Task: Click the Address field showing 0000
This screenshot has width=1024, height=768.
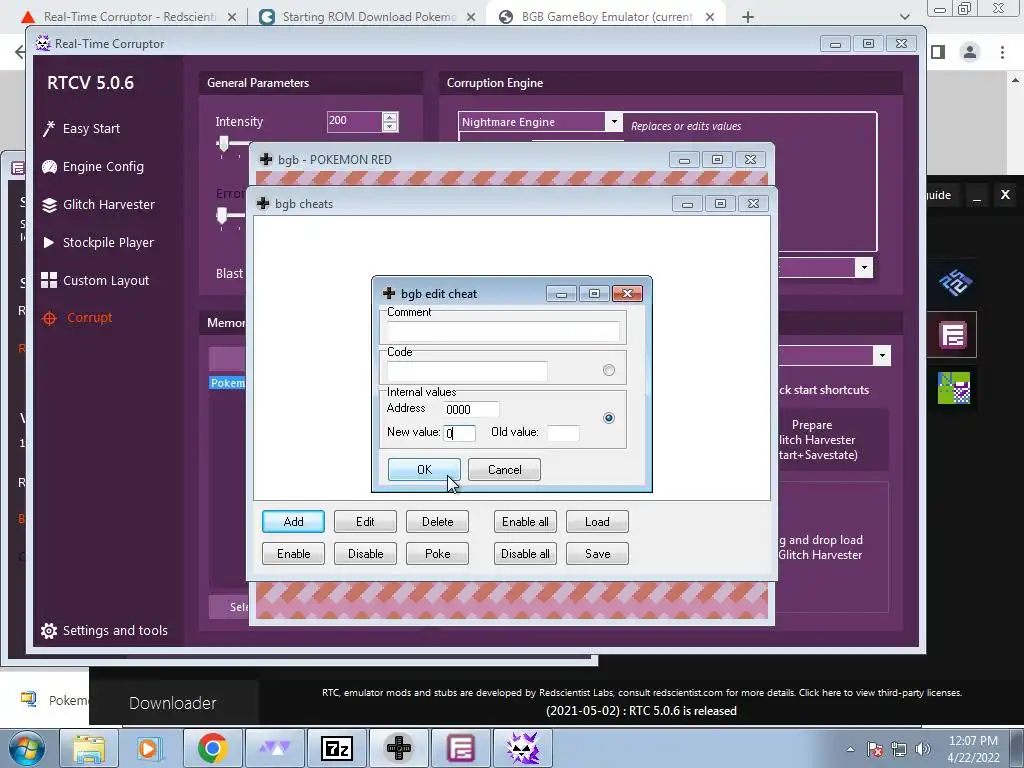Action: click(472, 409)
